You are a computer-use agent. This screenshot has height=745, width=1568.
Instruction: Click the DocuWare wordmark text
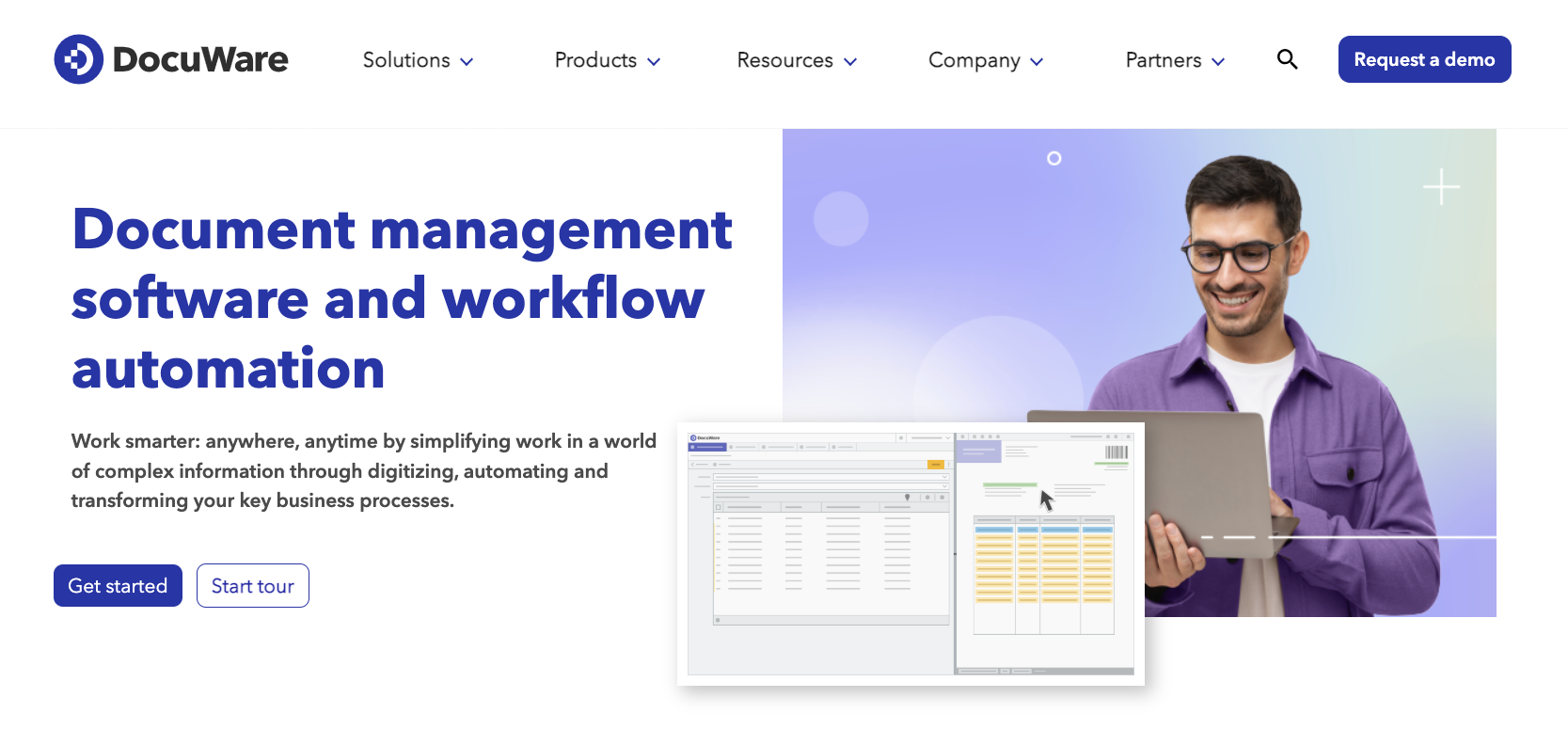[x=200, y=59]
